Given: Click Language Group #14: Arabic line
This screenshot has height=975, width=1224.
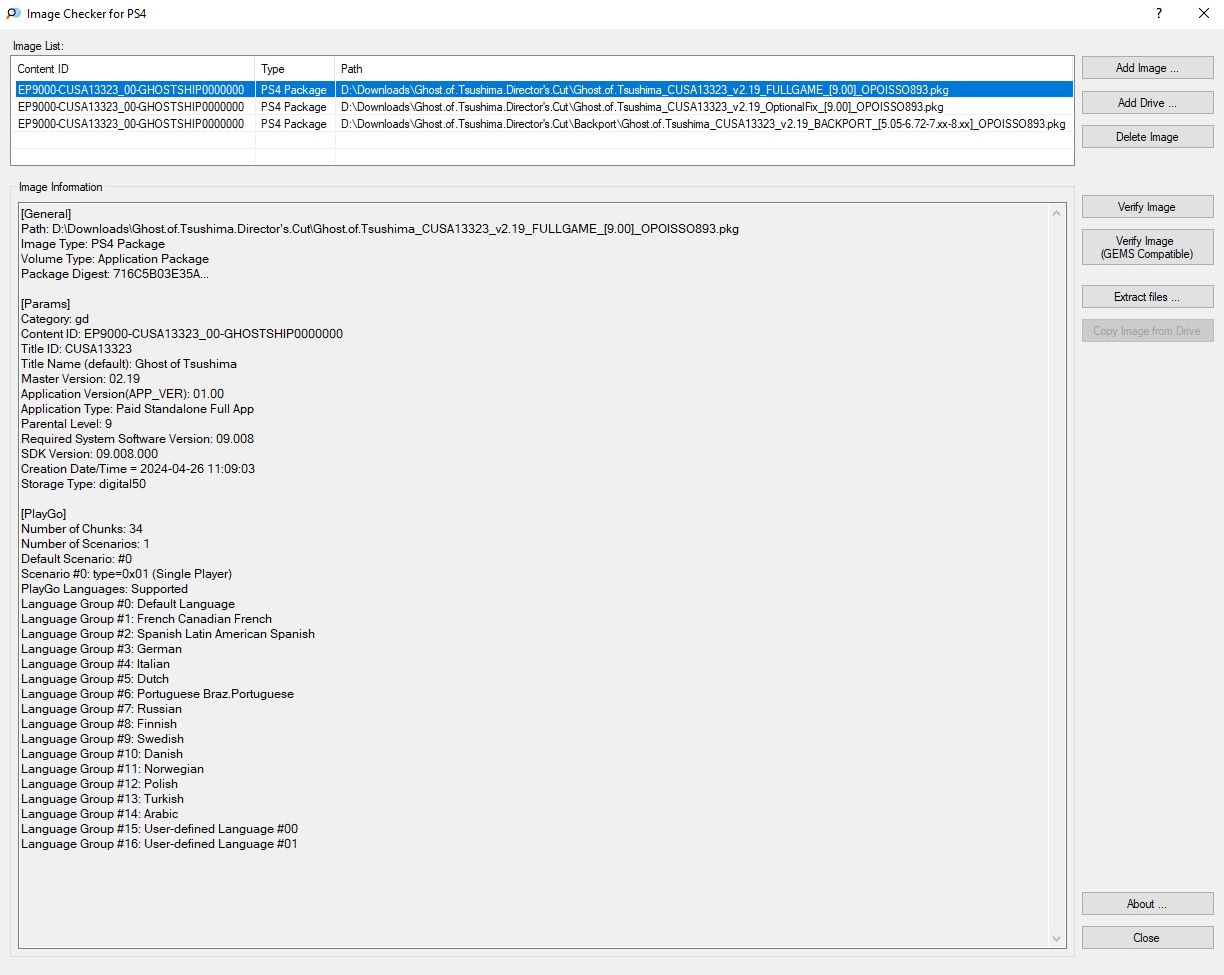Looking at the screenshot, I should click(100, 814).
